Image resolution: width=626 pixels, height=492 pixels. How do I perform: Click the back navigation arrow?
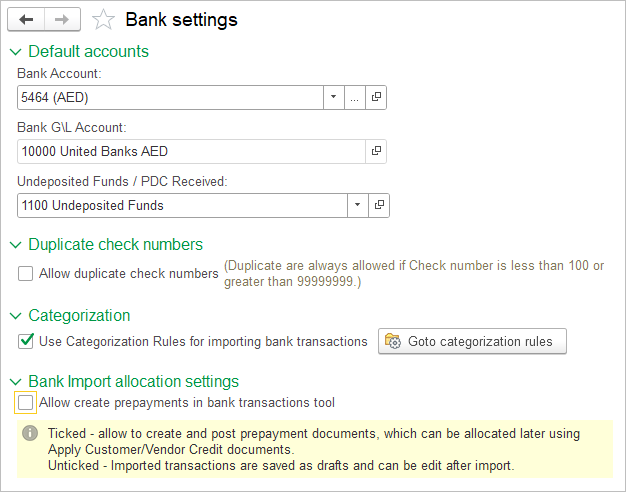26,19
